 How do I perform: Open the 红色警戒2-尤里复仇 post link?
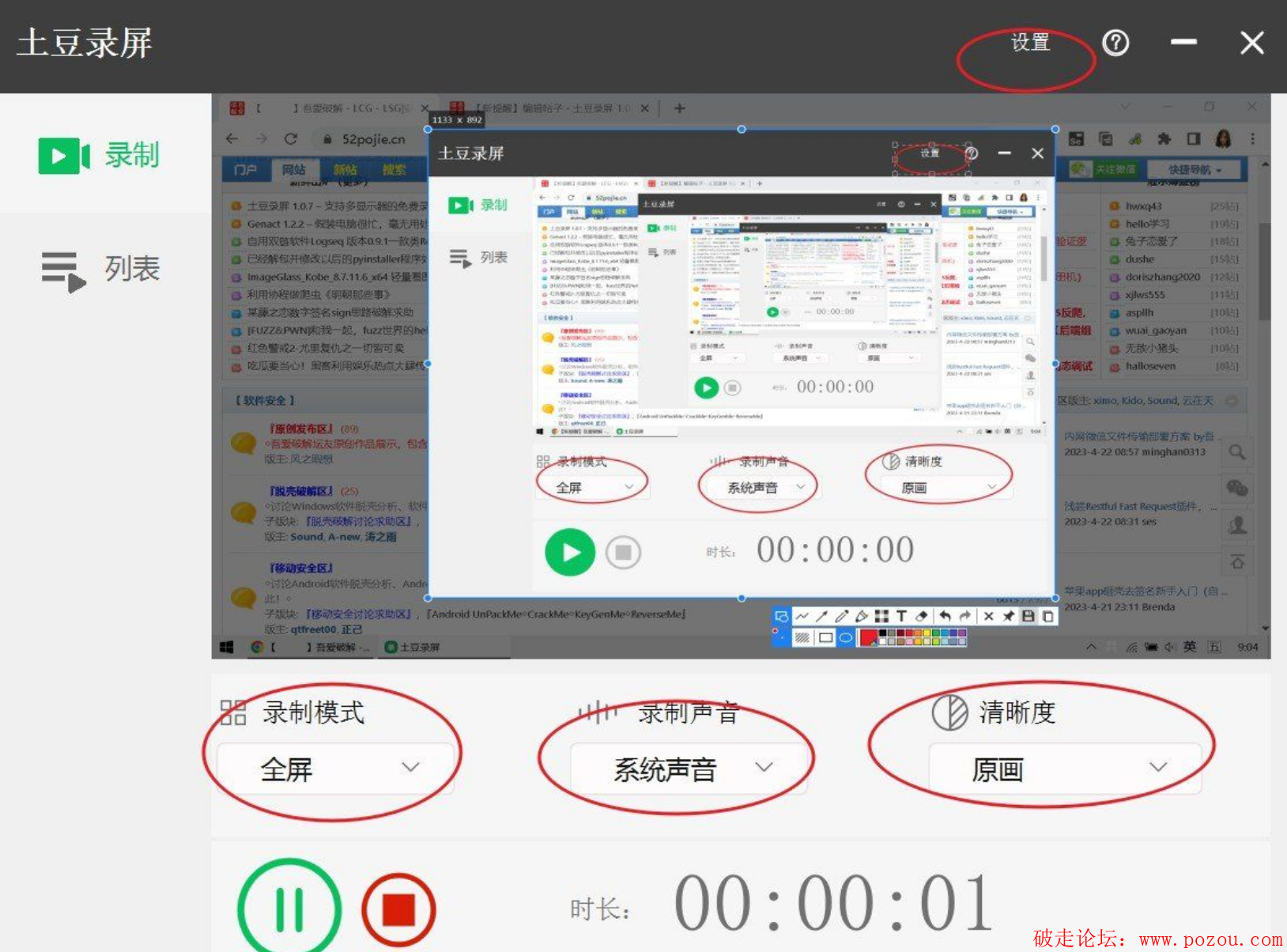(326, 348)
